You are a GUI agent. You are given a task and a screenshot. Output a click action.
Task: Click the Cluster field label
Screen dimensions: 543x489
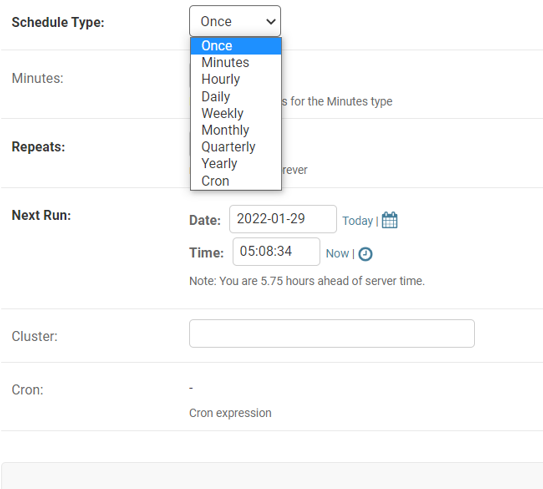(34, 336)
